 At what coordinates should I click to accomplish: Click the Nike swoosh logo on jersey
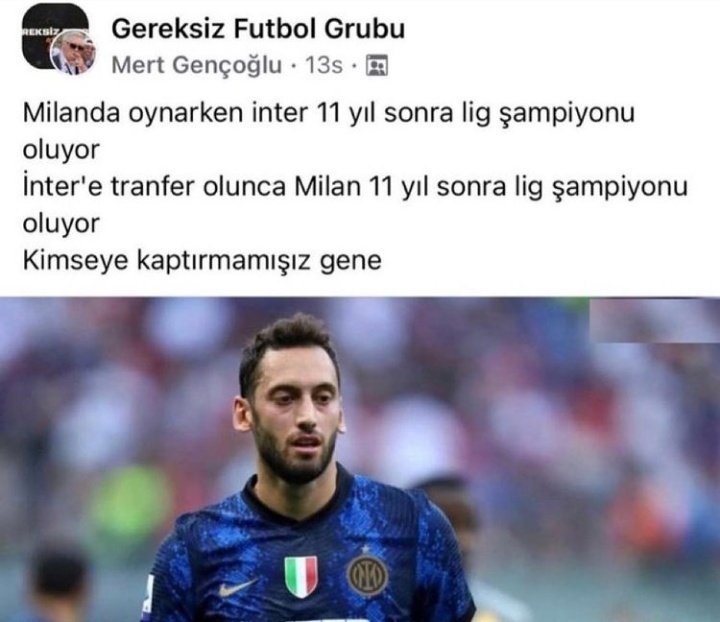[237, 588]
